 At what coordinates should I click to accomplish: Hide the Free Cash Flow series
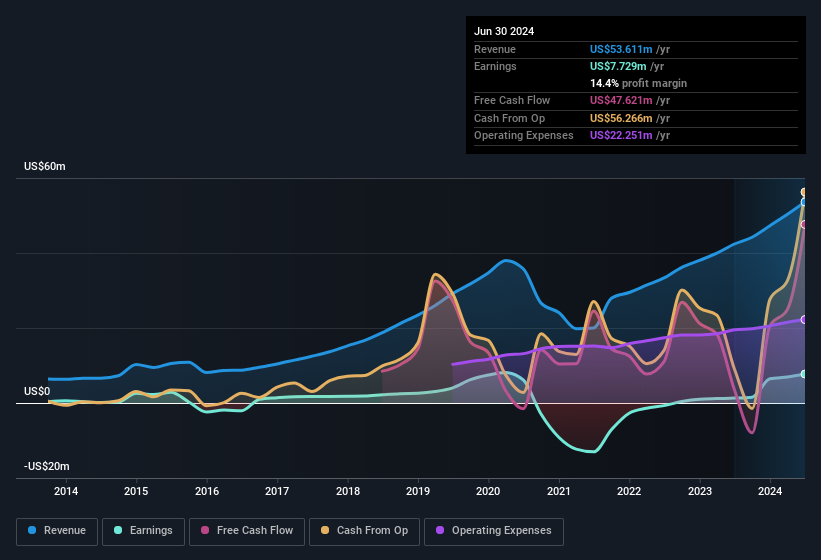[x=247, y=531]
